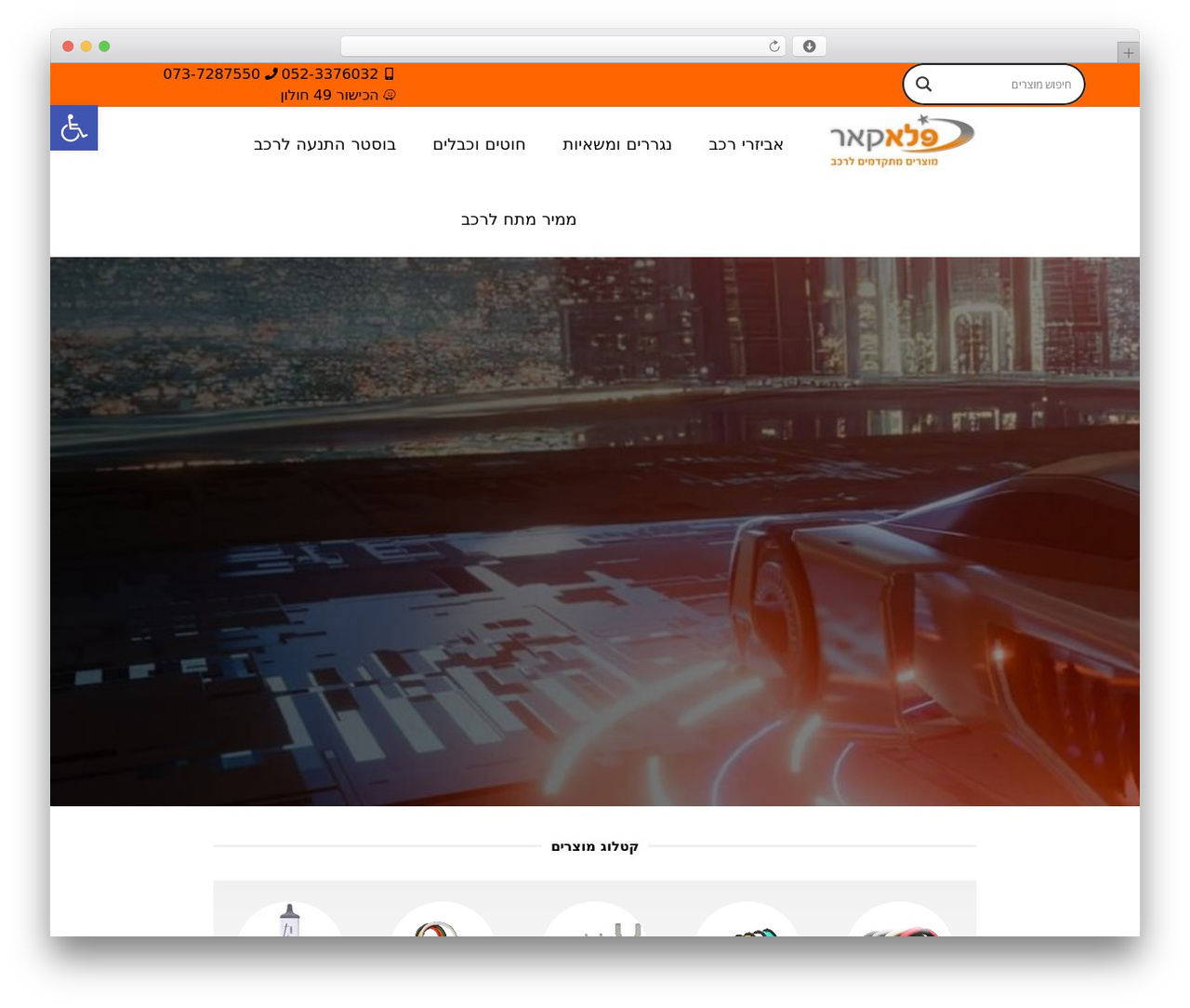Click the browser address bar
Image resolution: width=1190 pixels, height=1008 pixels.
562,46
